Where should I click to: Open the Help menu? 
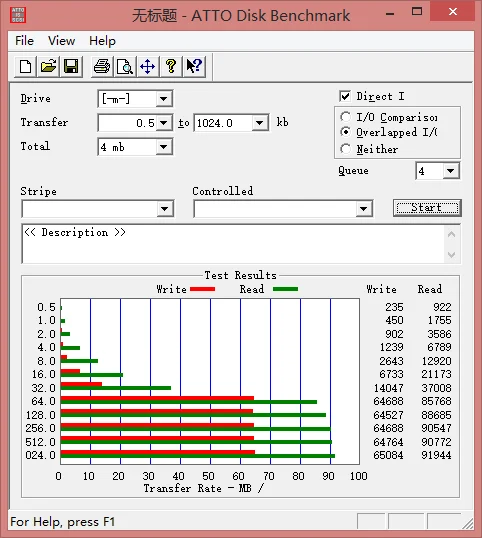(102, 41)
